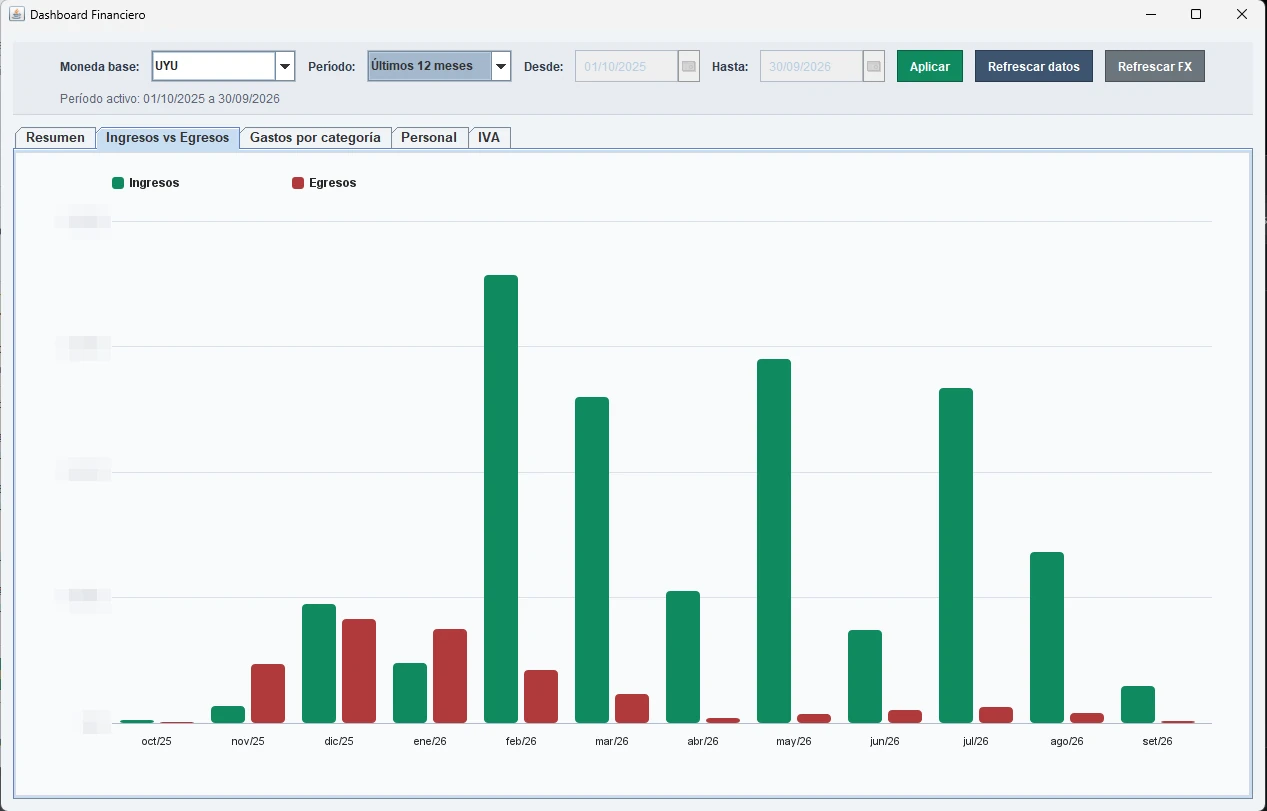Click the green mar/26 Ingresos bar
The height and width of the screenshot is (811, 1267).
(x=592, y=560)
